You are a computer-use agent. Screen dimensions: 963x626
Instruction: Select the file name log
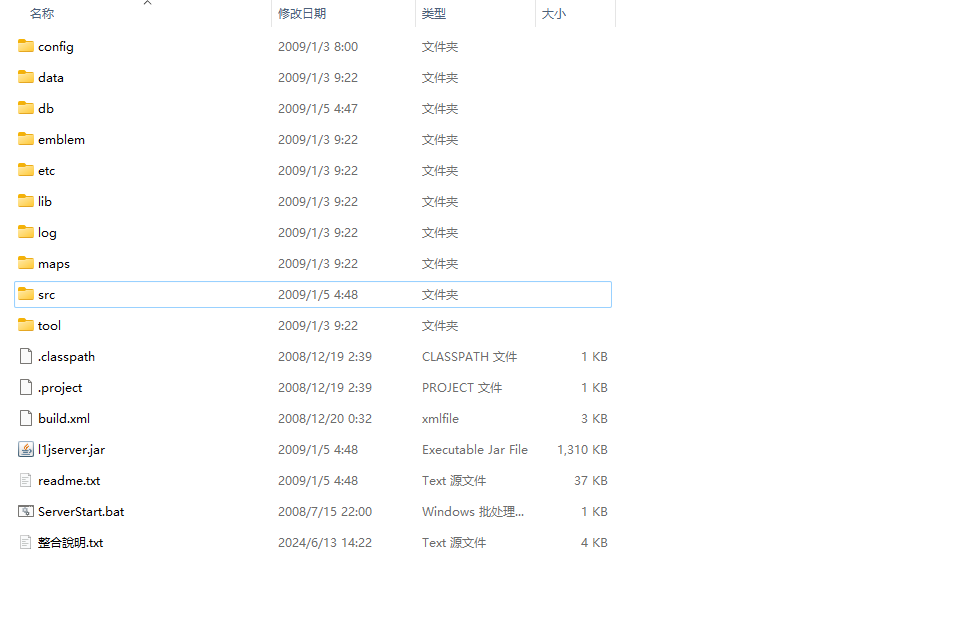(x=47, y=233)
